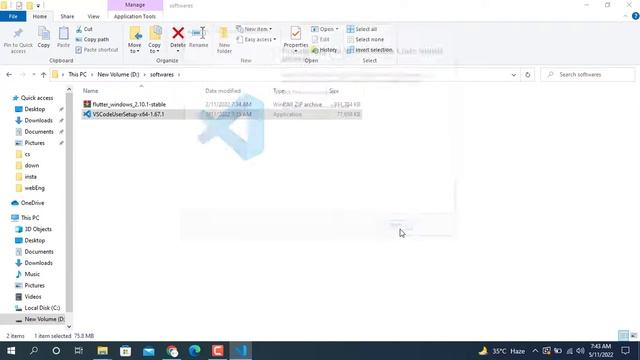Switch to the View tab

pyautogui.click(x=93, y=16)
